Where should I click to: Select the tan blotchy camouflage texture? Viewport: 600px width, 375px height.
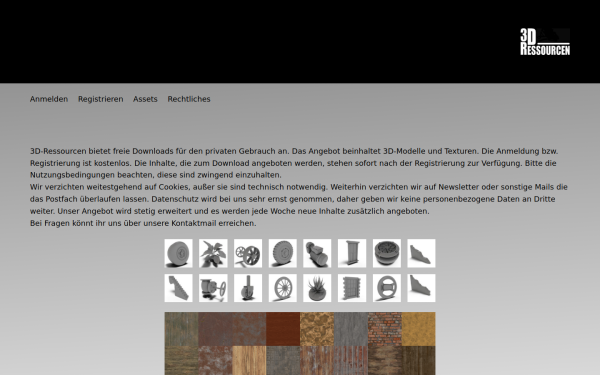pyautogui.click(x=317, y=329)
